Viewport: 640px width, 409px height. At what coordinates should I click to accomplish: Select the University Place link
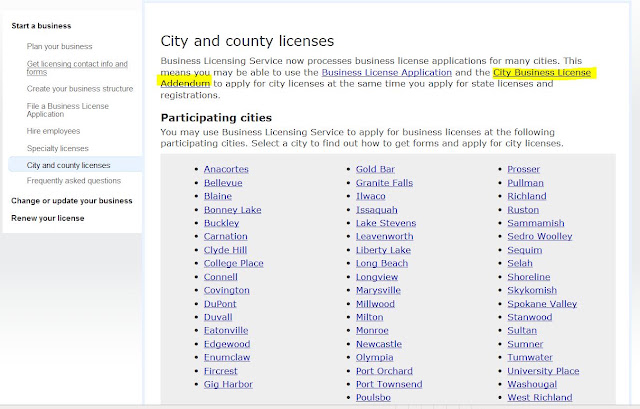(544, 371)
